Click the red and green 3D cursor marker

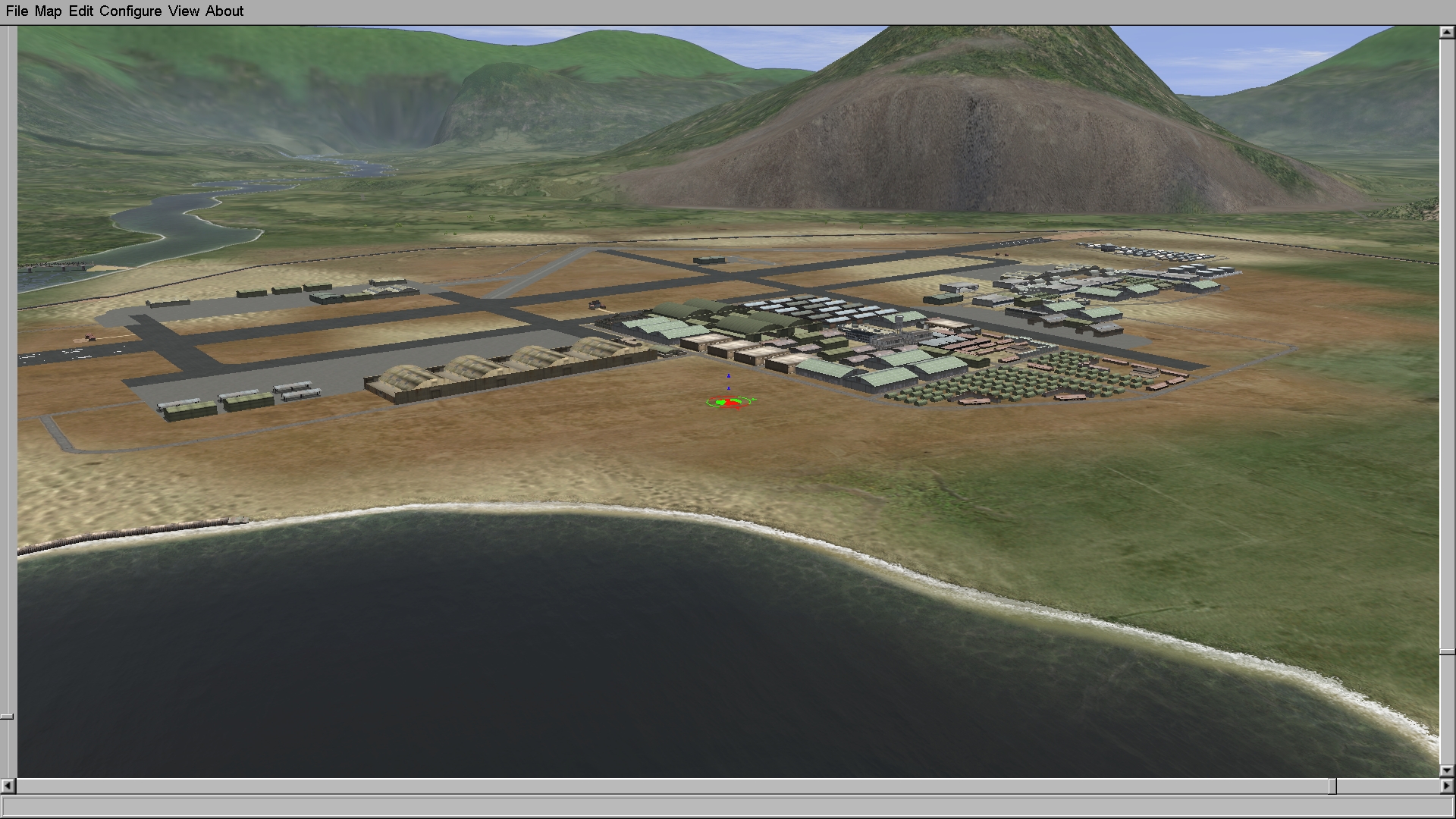coord(730,403)
